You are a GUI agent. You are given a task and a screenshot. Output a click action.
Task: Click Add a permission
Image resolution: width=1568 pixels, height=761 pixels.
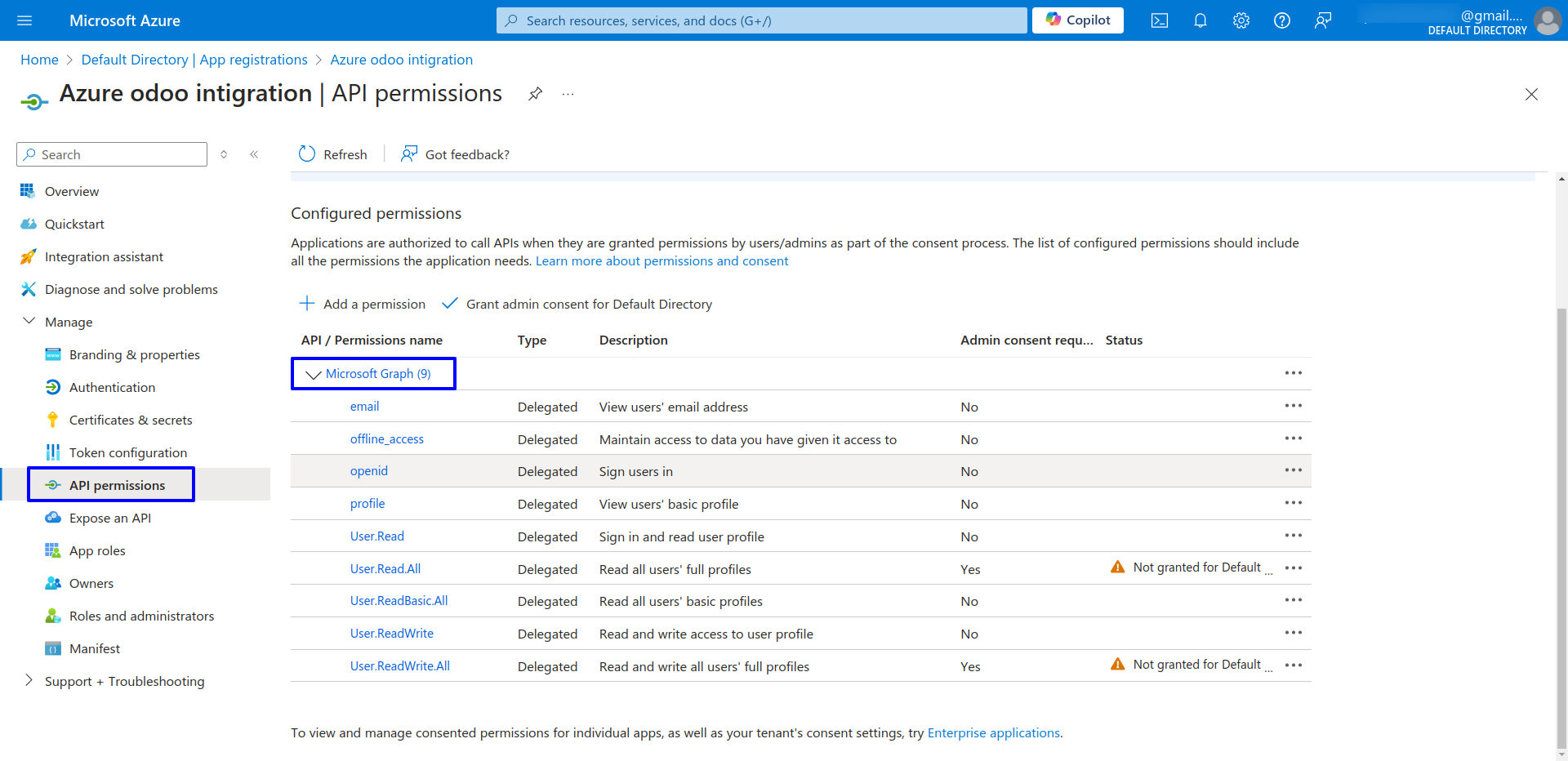[363, 304]
